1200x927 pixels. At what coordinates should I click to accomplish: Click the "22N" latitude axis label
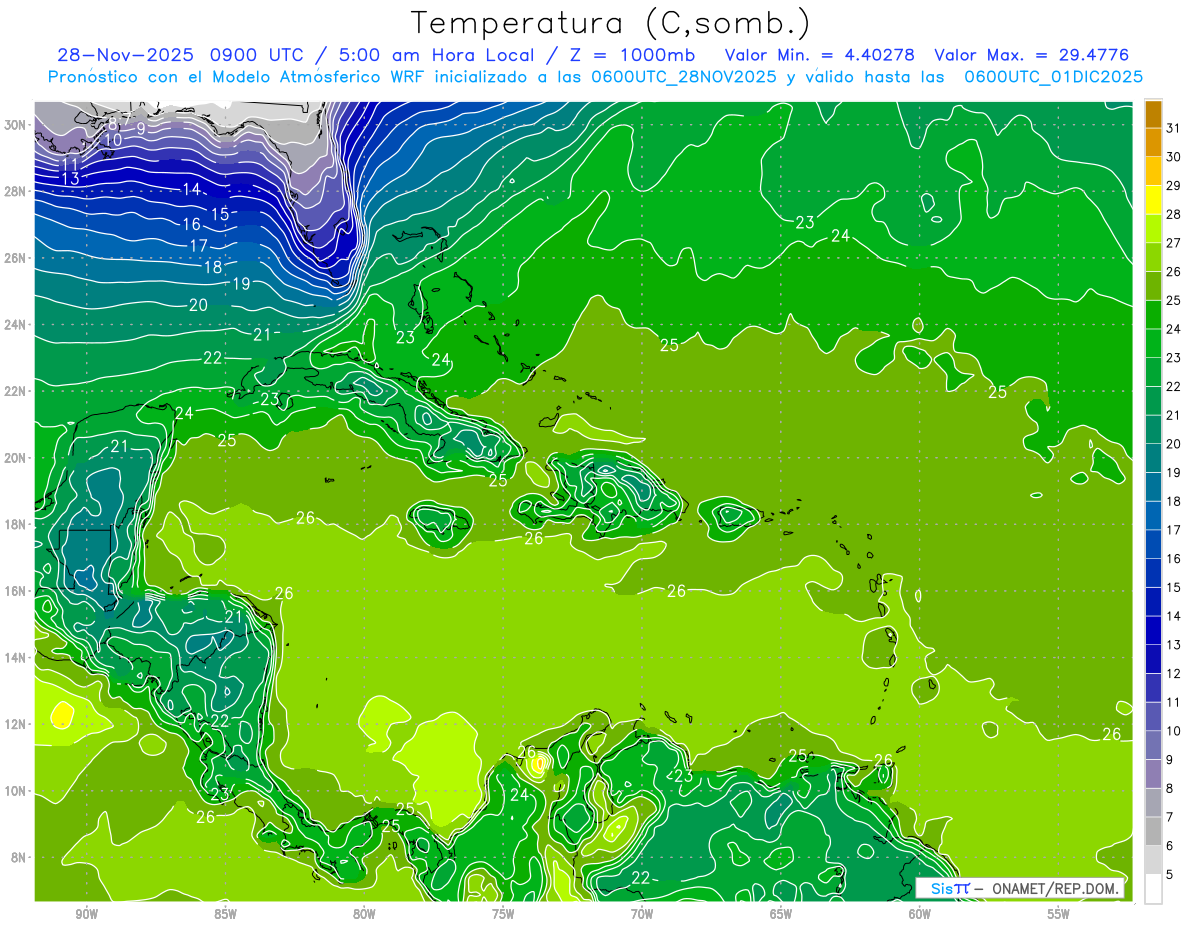(x=16, y=391)
